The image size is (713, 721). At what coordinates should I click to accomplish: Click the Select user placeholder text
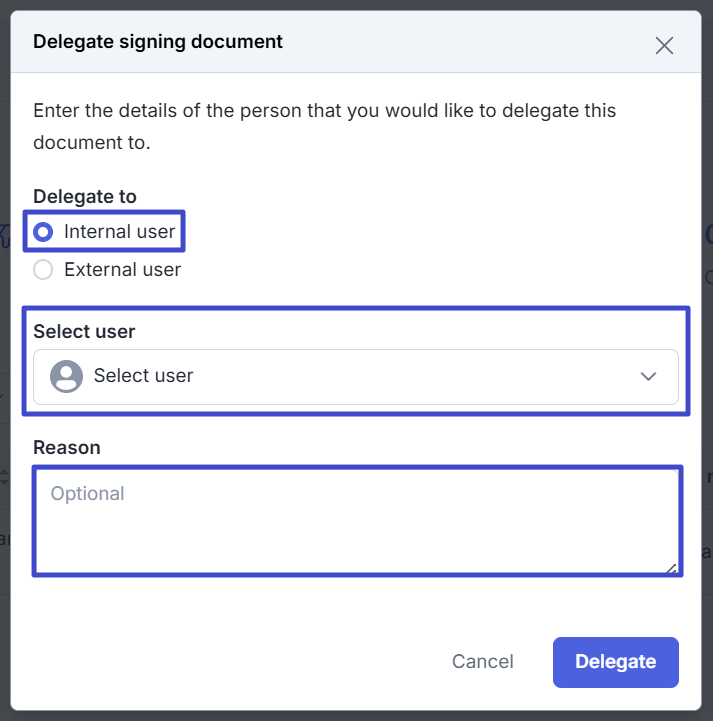tap(143, 376)
